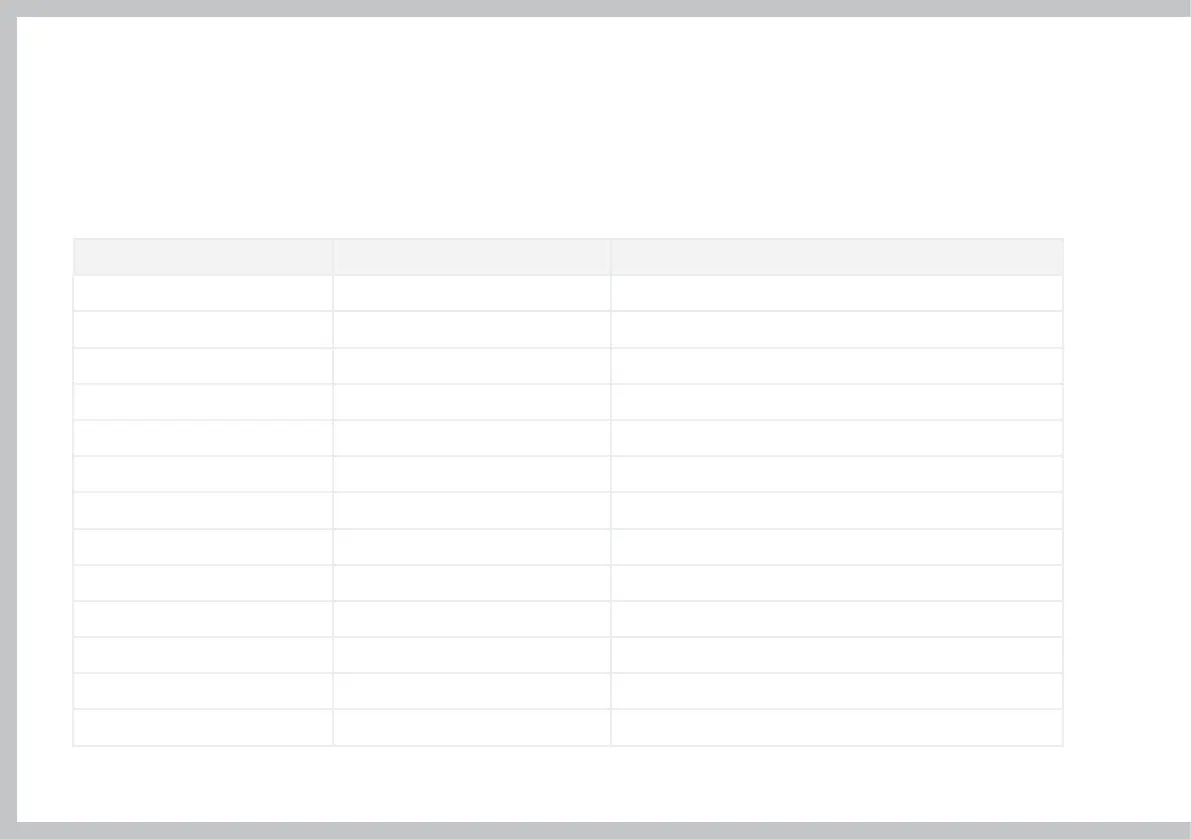
Task: Click the middle column's gray header cell
Action: 471,257
